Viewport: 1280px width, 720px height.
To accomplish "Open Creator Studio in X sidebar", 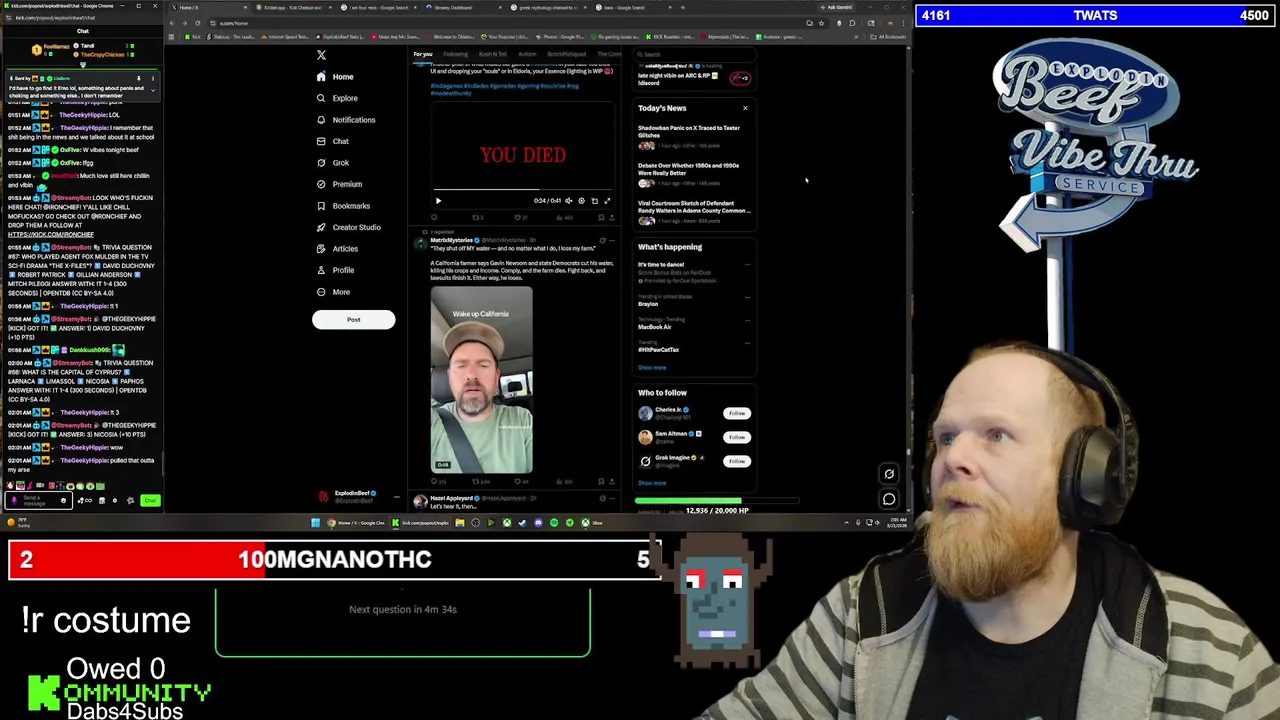I will [348, 227].
